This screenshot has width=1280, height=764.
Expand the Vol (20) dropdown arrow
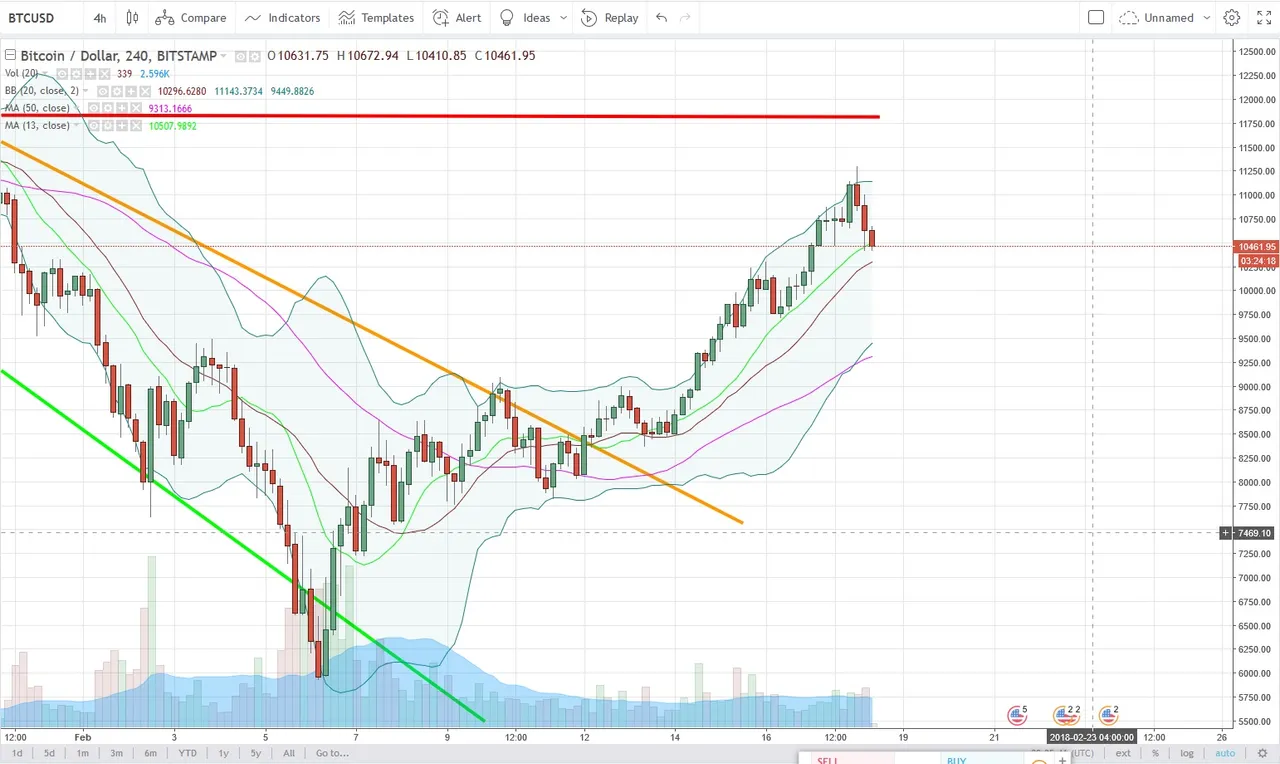click(x=45, y=73)
